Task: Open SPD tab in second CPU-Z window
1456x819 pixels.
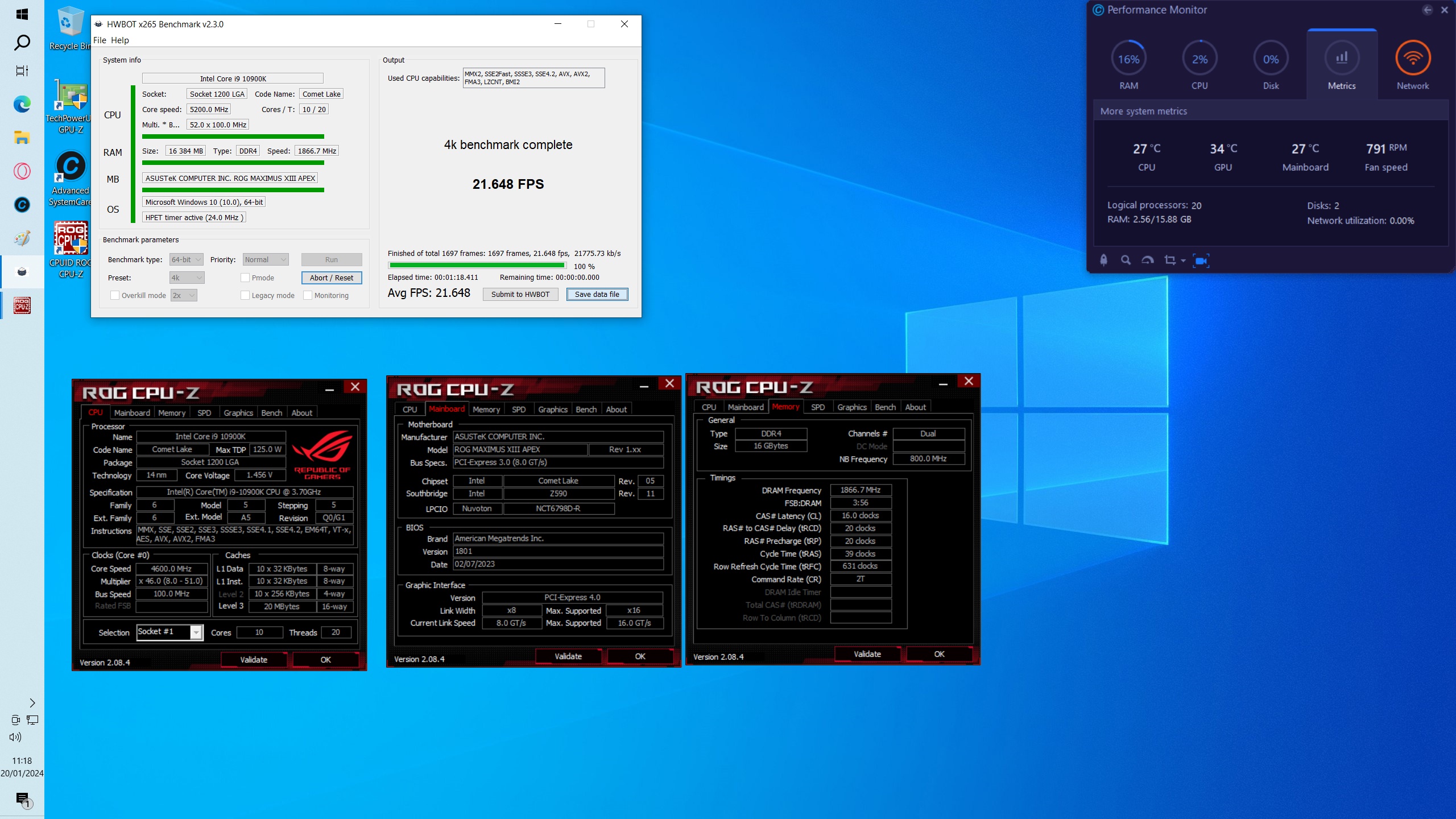Action: pos(518,409)
